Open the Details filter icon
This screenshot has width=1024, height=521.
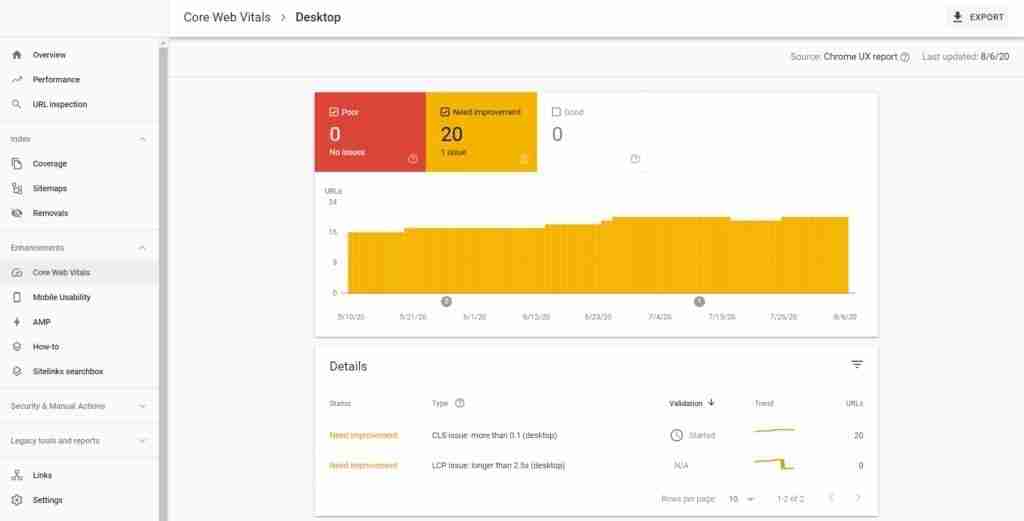click(857, 364)
